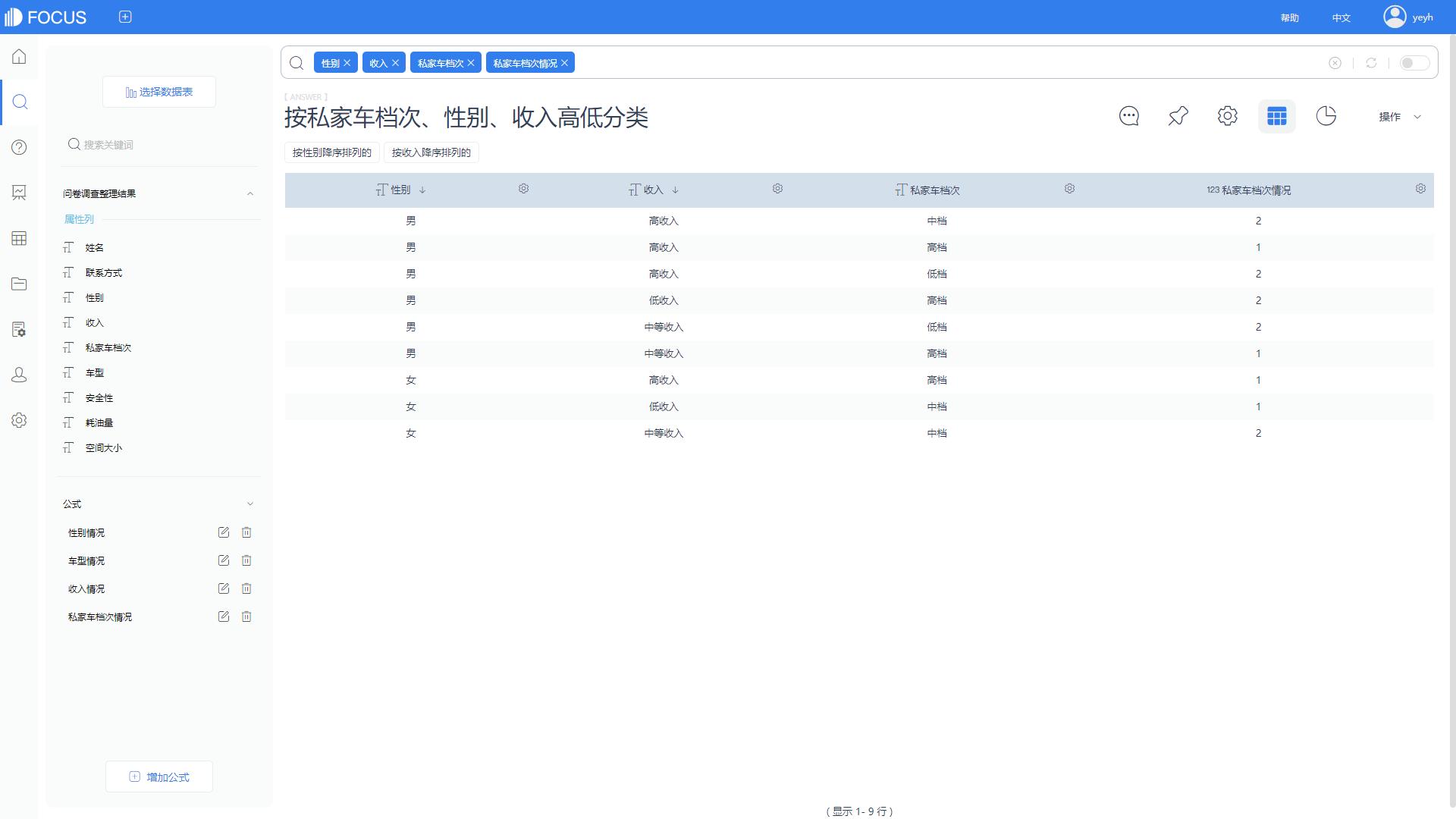Switch to 中文 language menu item
This screenshot has height=819, width=1456.
point(1341,17)
